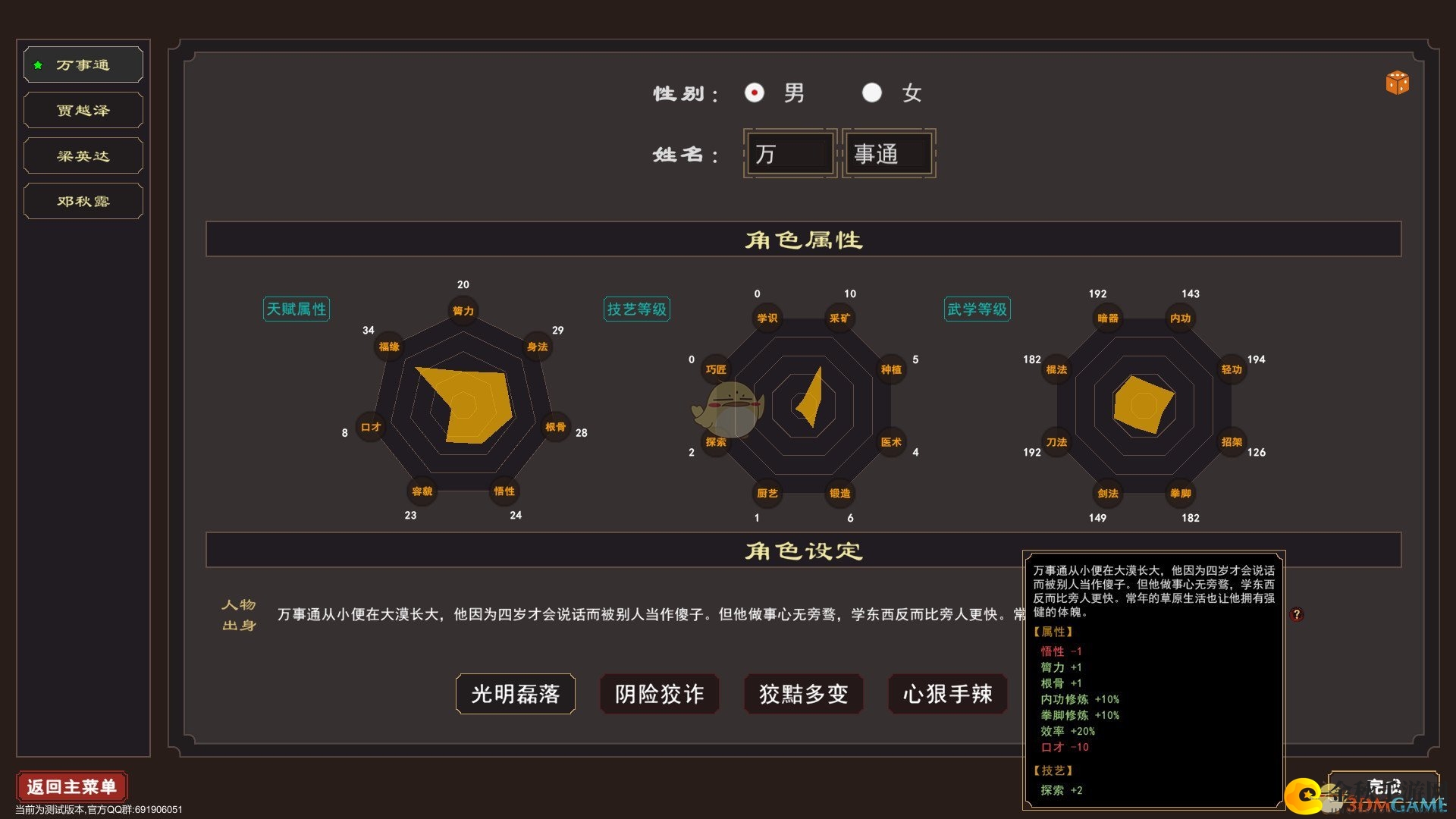Image resolution: width=1456 pixels, height=819 pixels.
Task: Switch to character 梁英达 in sidebar
Action: [83, 156]
